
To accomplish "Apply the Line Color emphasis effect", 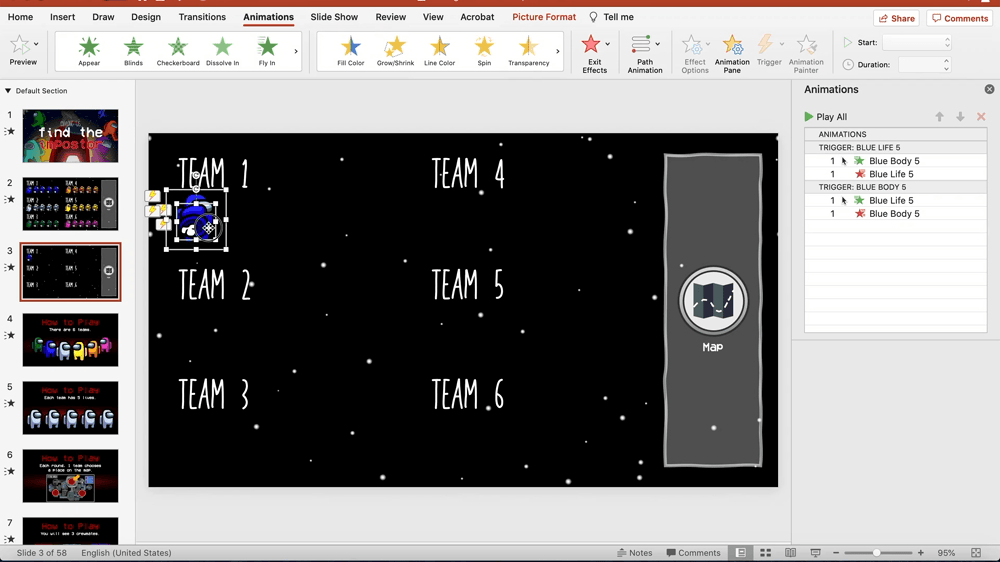I will tap(439, 51).
